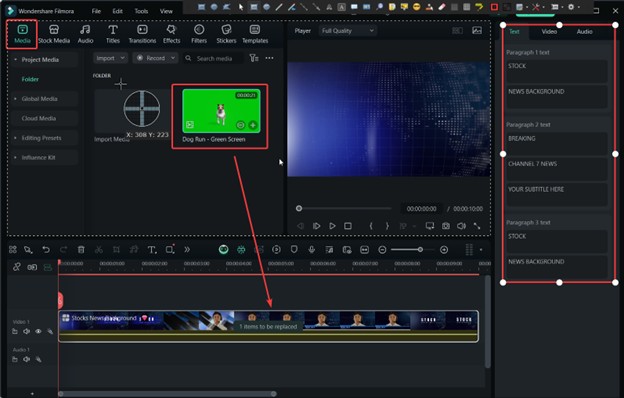Open the View menu
The height and width of the screenshot is (398, 624).
coord(166,11)
